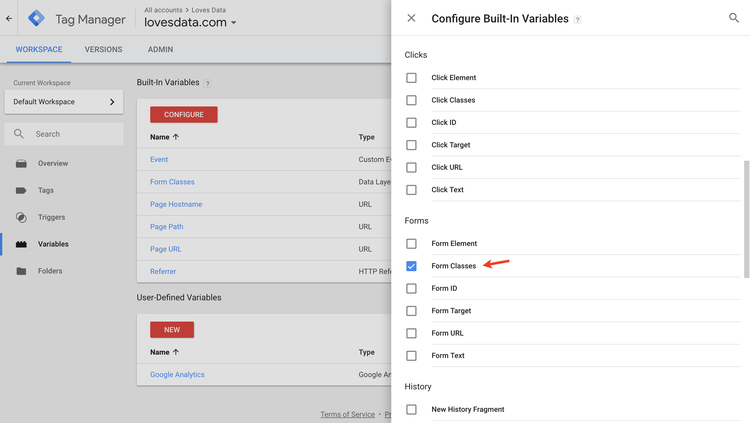Click the red Configure button
This screenshot has height=423, width=750.
click(184, 115)
